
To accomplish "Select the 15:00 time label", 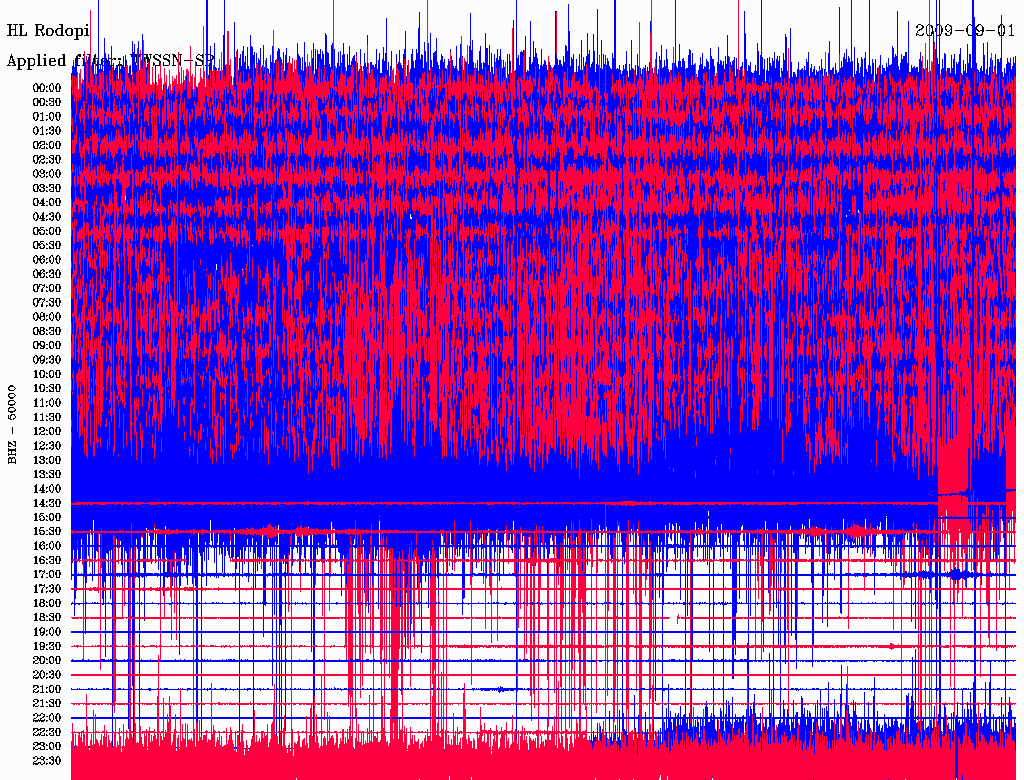I will pos(47,517).
